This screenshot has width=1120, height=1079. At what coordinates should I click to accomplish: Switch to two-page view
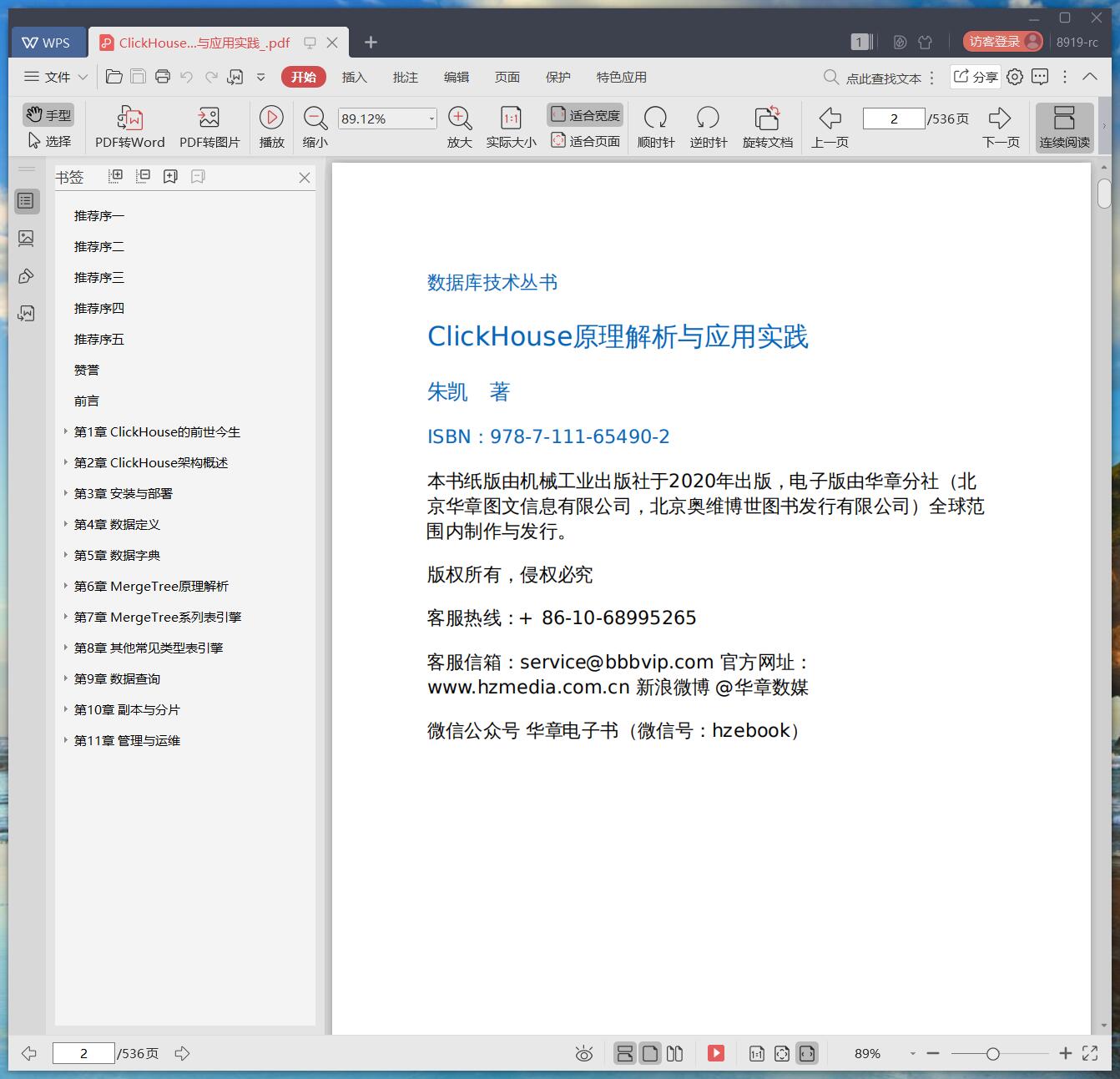coord(675,1054)
